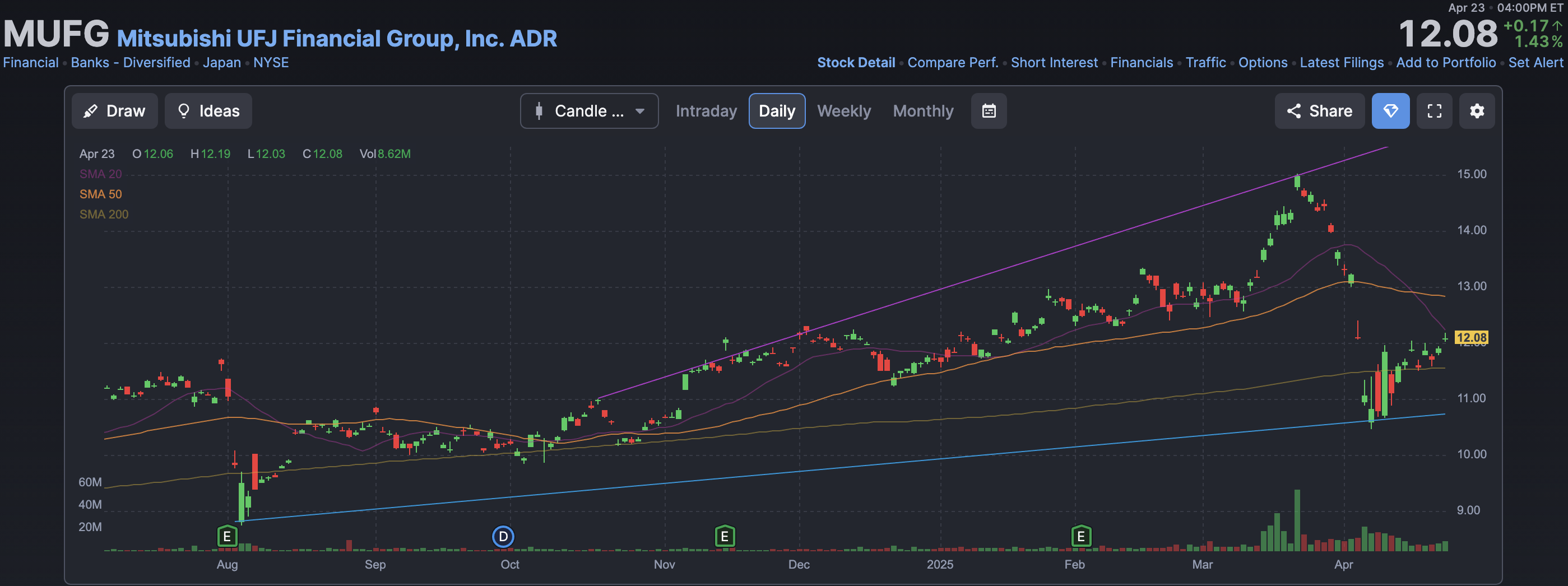Click the SMA 50 indicator label
The width and height of the screenshot is (1568, 586).
(x=100, y=194)
